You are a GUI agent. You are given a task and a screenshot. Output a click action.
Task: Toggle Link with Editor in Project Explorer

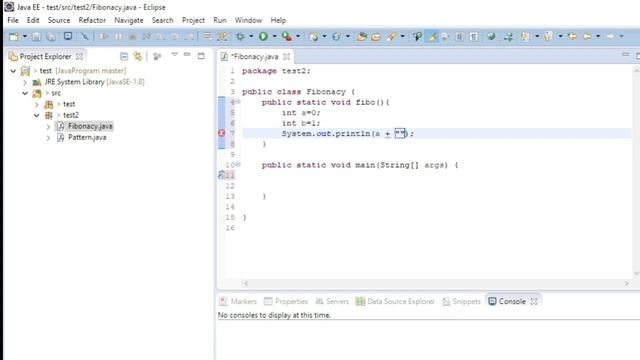(x=138, y=56)
